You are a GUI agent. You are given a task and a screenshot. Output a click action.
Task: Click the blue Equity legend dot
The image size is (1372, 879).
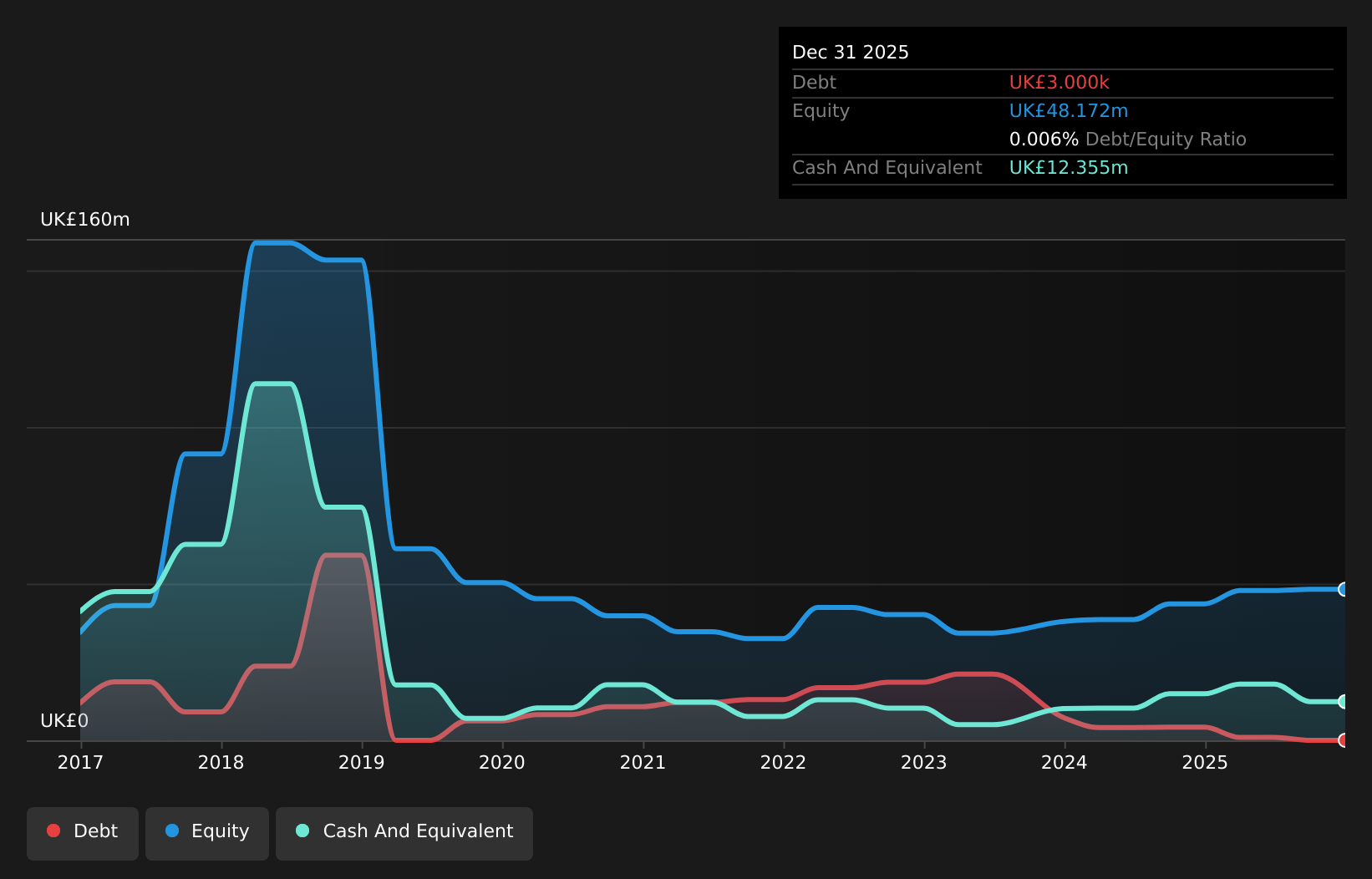[x=172, y=831]
